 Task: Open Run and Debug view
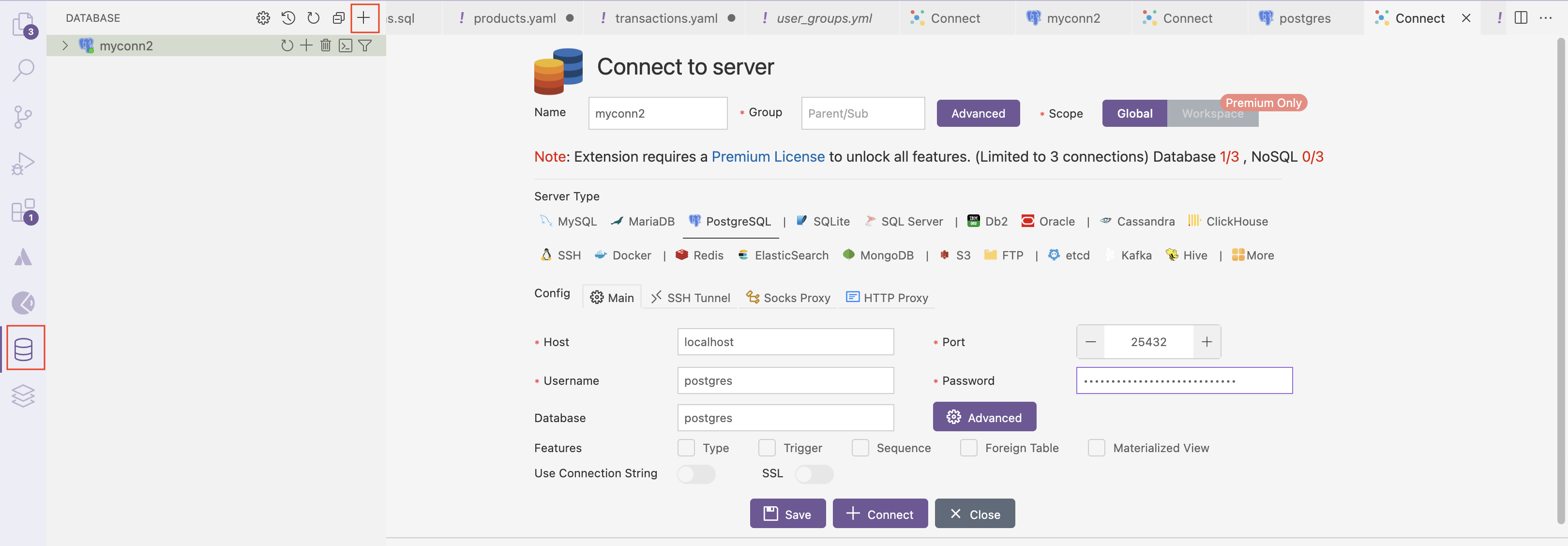pyautogui.click(x=23, y=163)
